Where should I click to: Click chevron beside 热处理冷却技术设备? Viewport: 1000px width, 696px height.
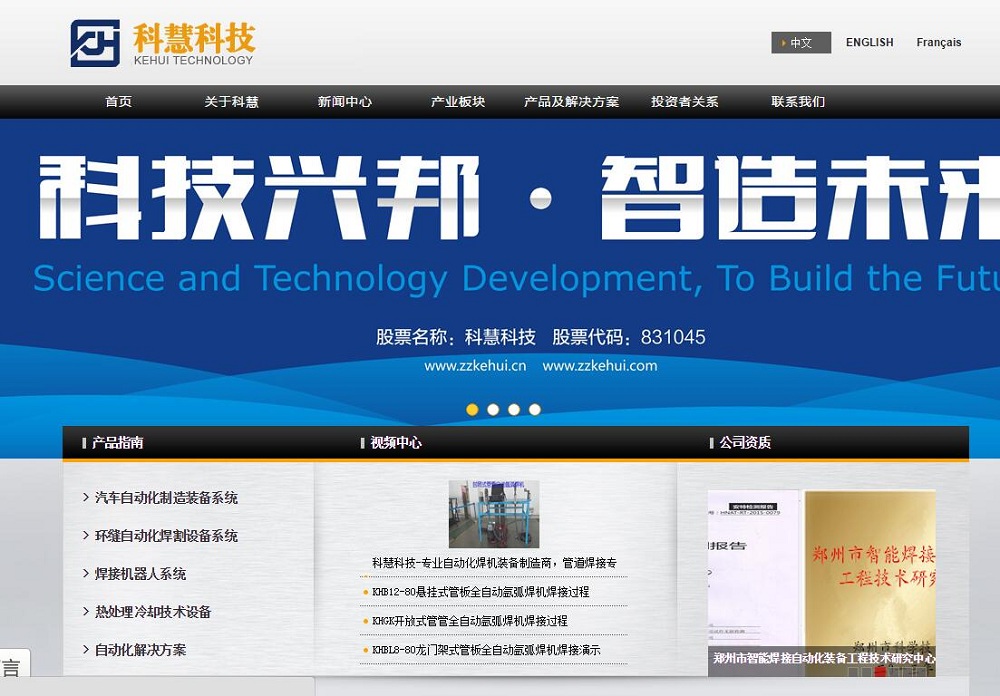[x=85, y=611]
